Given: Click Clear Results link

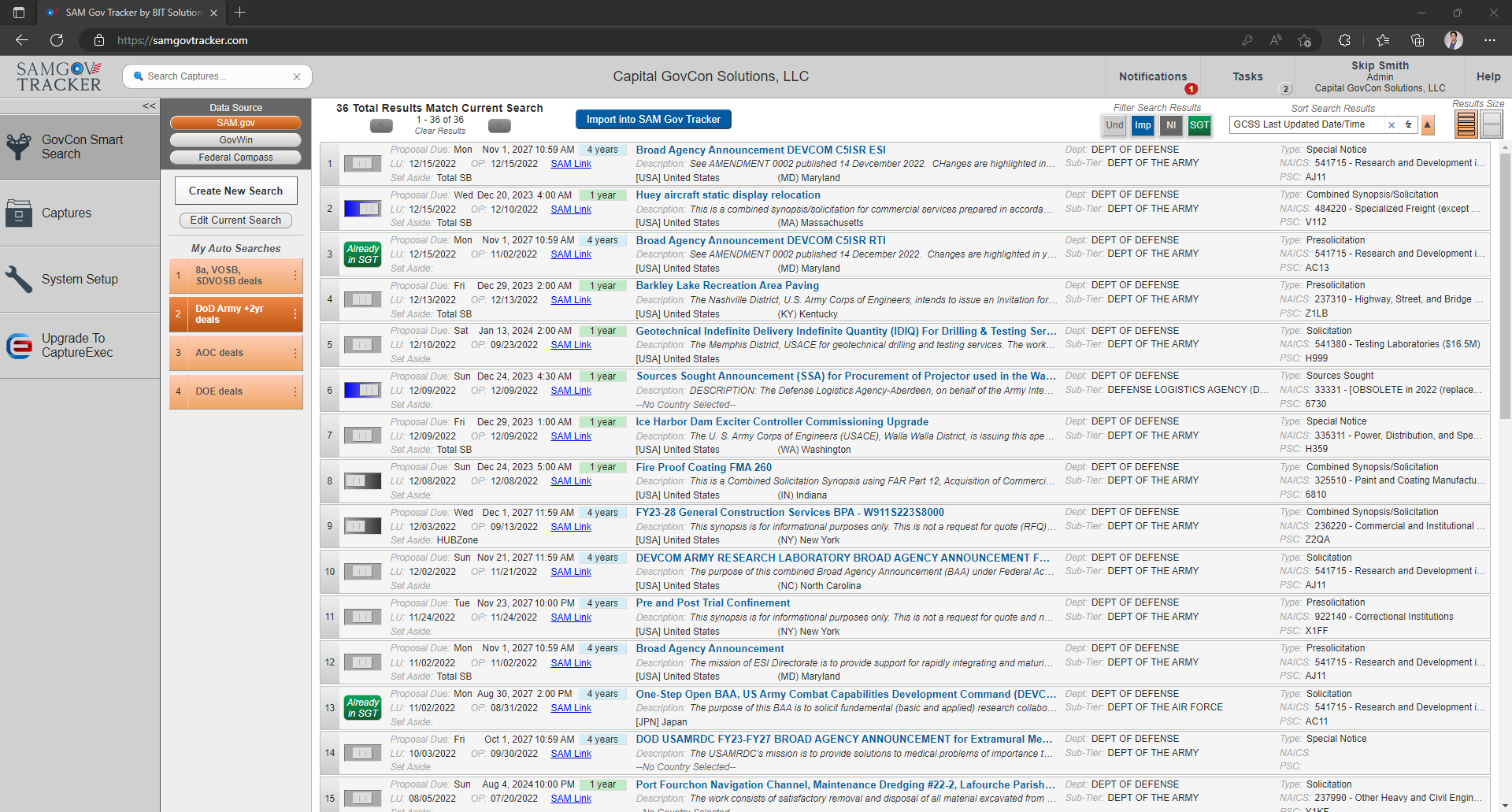Looking at the screenshot, I should click(x=439, y=132).
